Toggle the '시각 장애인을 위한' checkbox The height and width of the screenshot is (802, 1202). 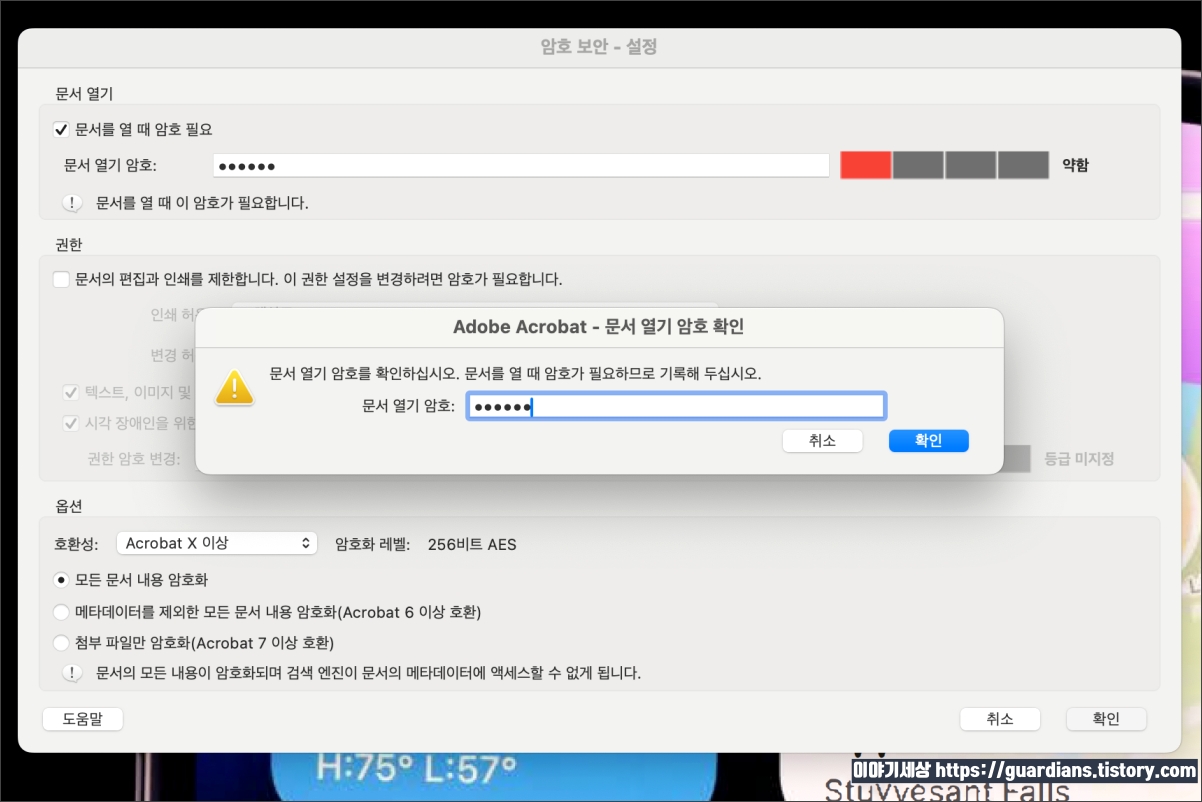[71, 423]
